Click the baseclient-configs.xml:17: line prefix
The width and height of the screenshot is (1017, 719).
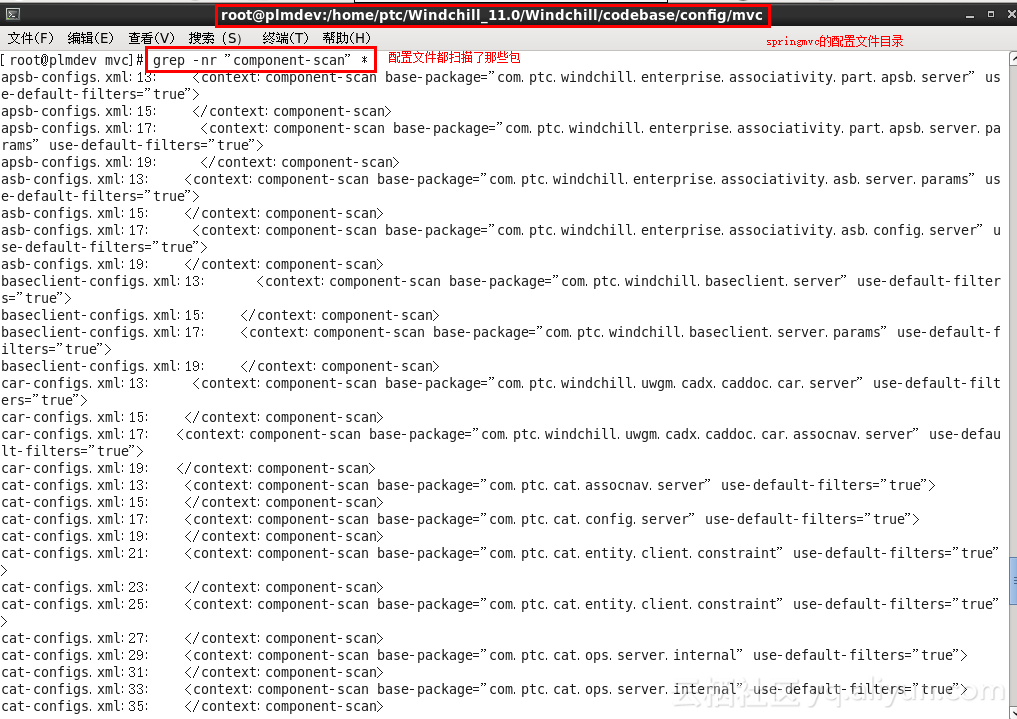(x=102, y=332)
